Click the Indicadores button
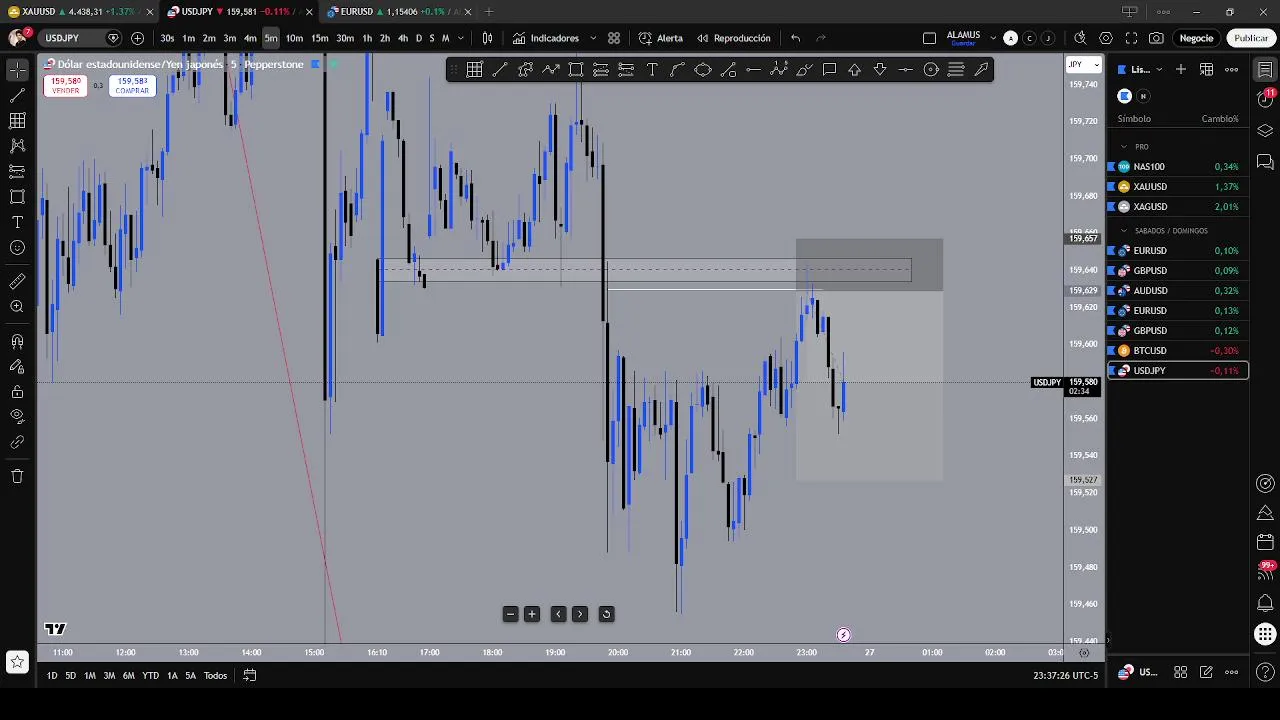1280x720 pixels. click(x=546, y=38)
